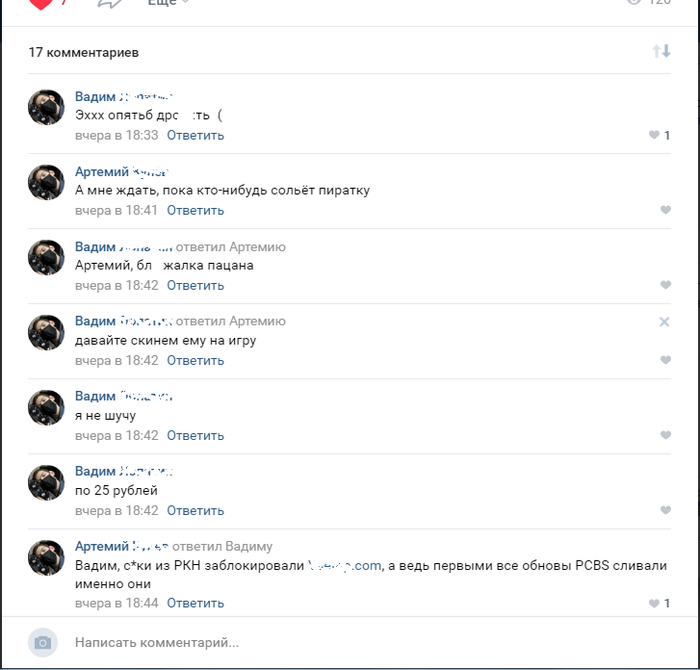
Task: Like the 'давайте скинем ему на игру' comment
Action: point(666,360)
